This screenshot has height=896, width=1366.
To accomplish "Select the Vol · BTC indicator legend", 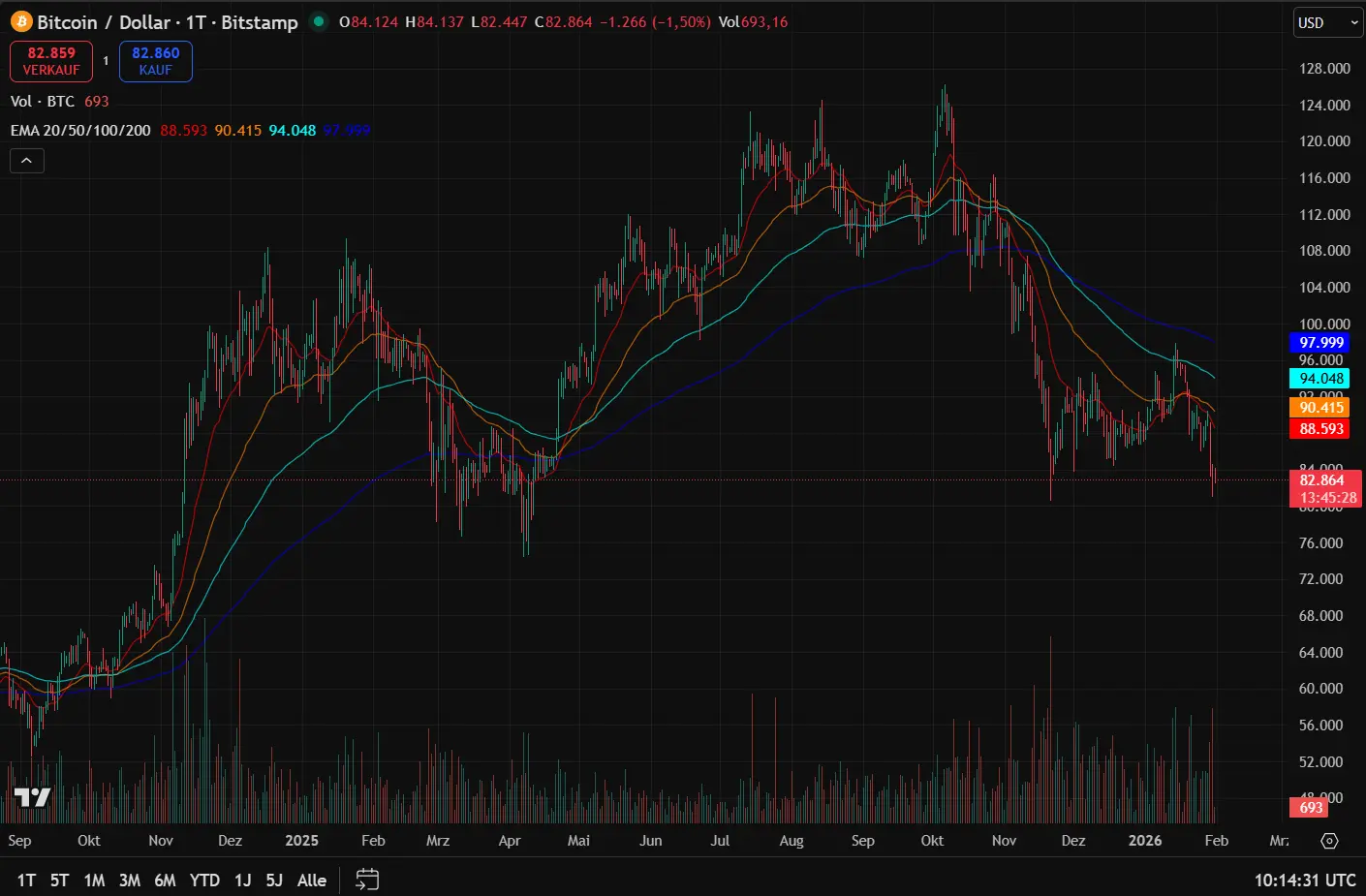I will click(x=43, y=102).
